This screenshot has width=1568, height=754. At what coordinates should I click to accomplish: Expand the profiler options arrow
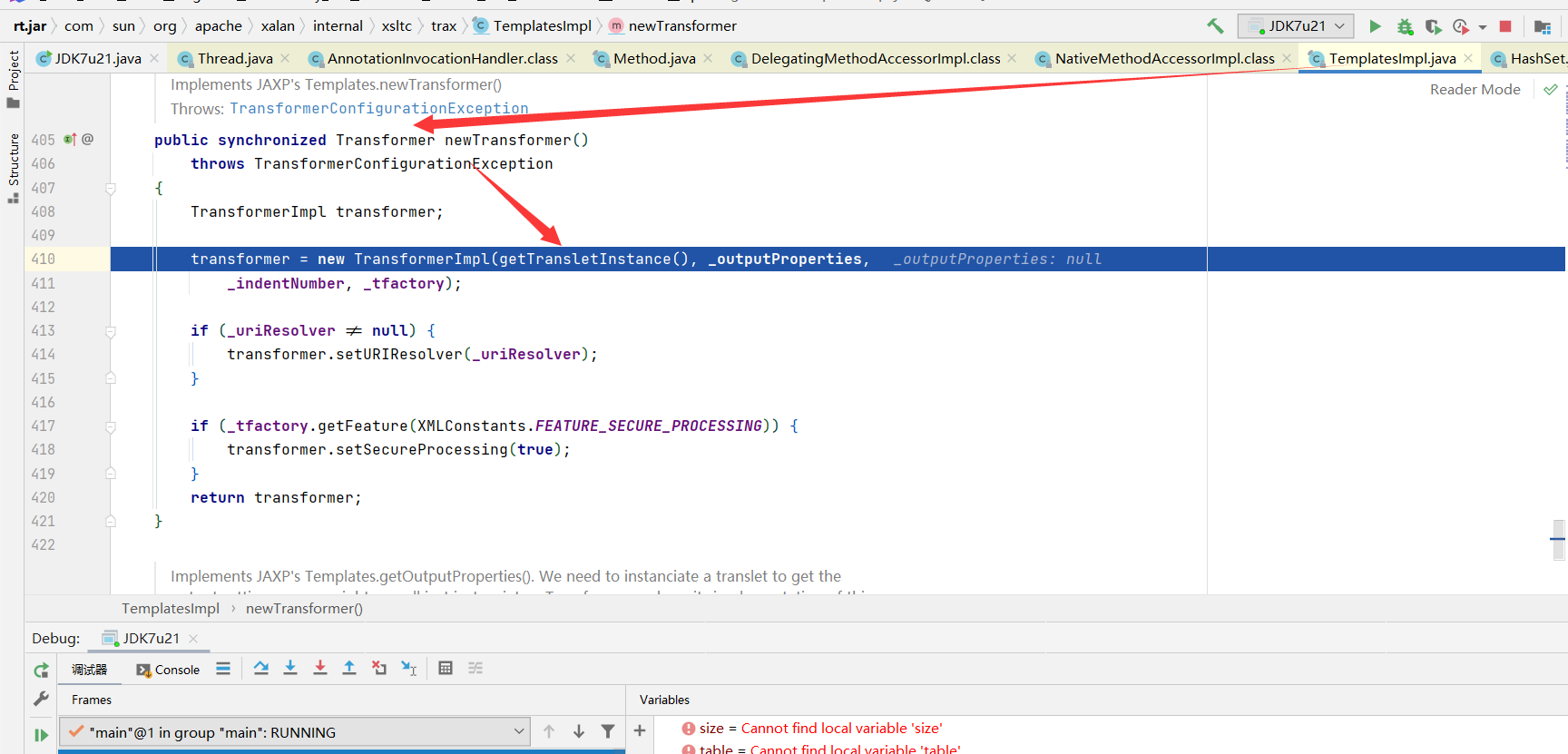click(x=1483, y=27)
